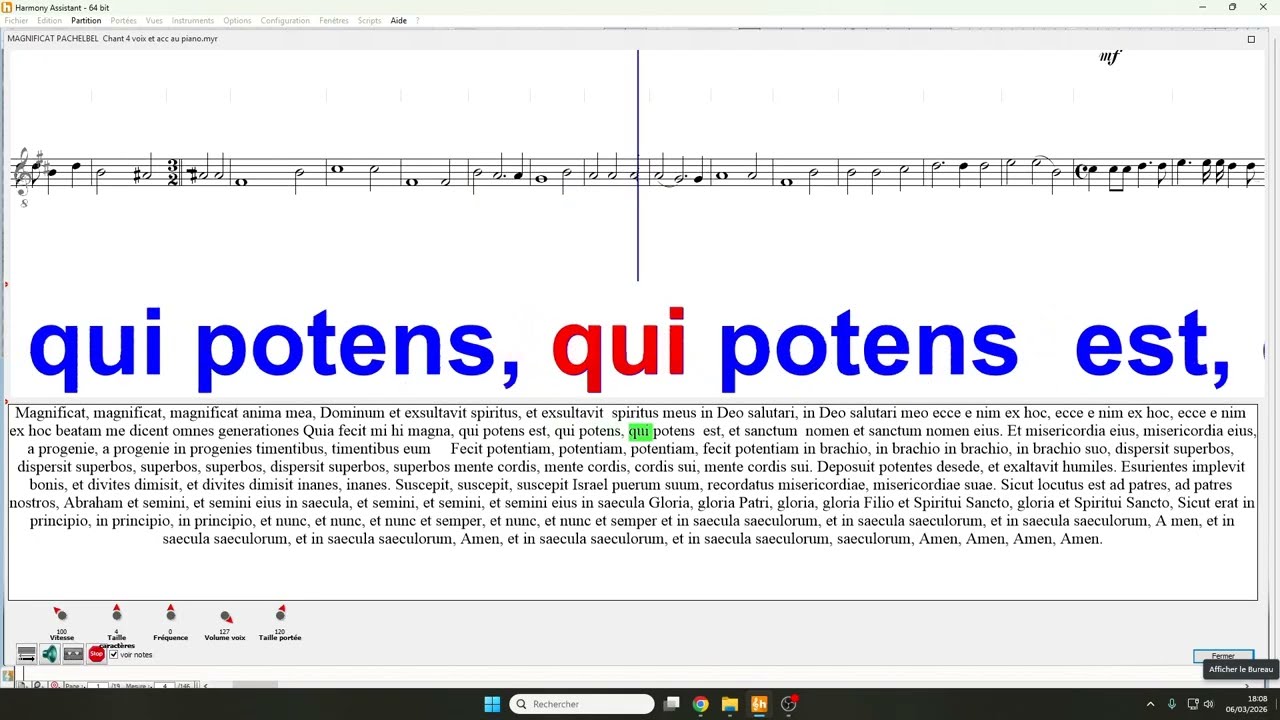This screenshot has width=1280, height=720.
Task: Click the Fermer button
Action: 1223,656
